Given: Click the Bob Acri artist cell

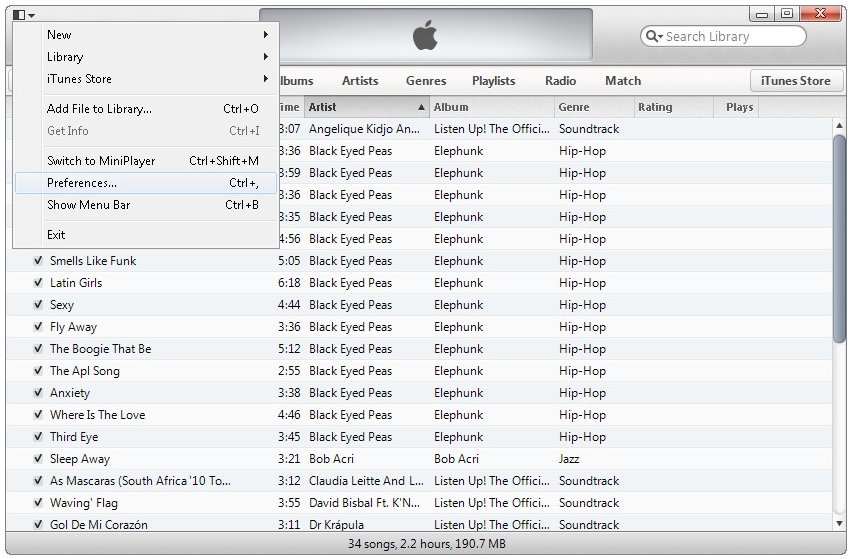Looking at the screenshot, I should pos(331,459).
